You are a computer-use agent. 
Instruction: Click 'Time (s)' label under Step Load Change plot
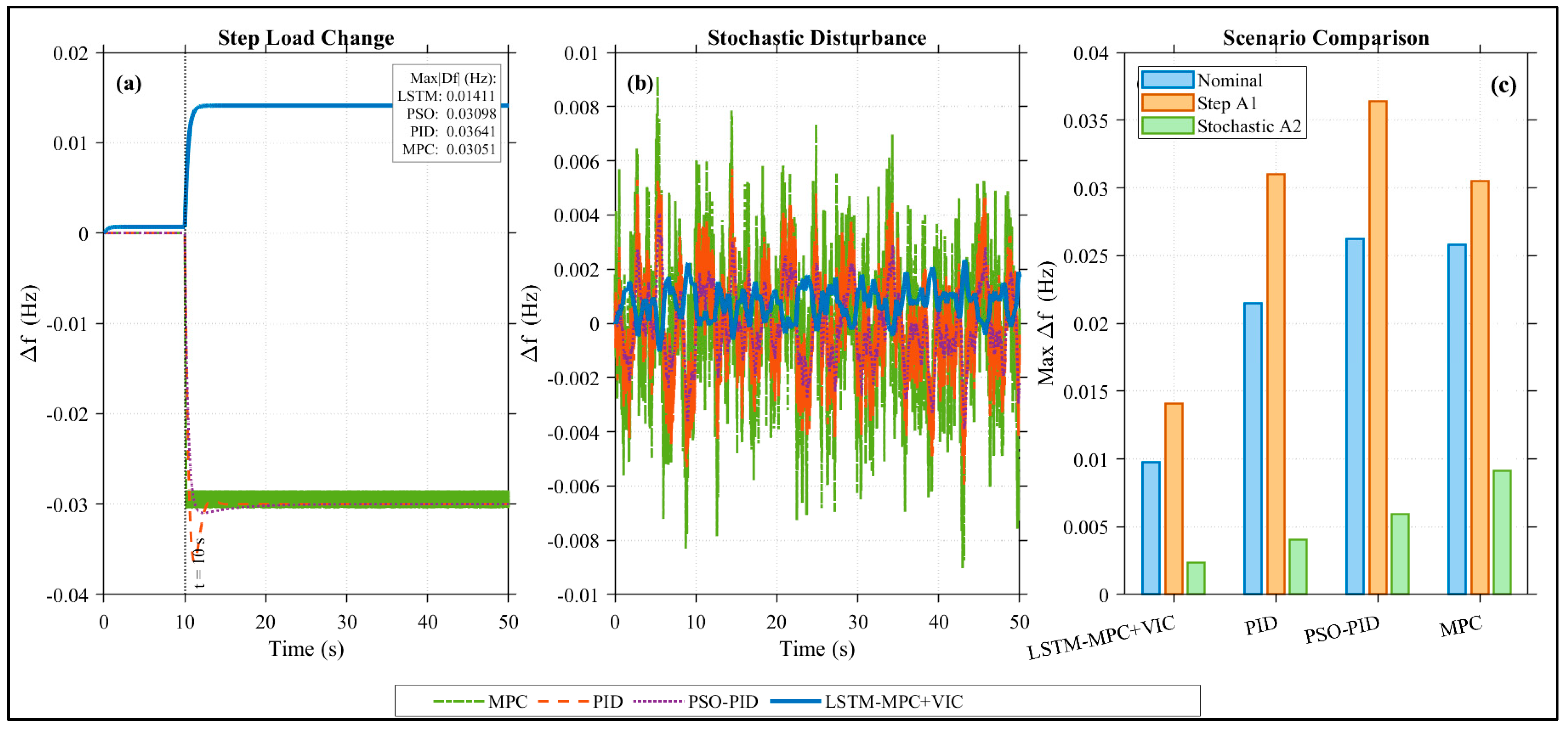click(306, 648)
